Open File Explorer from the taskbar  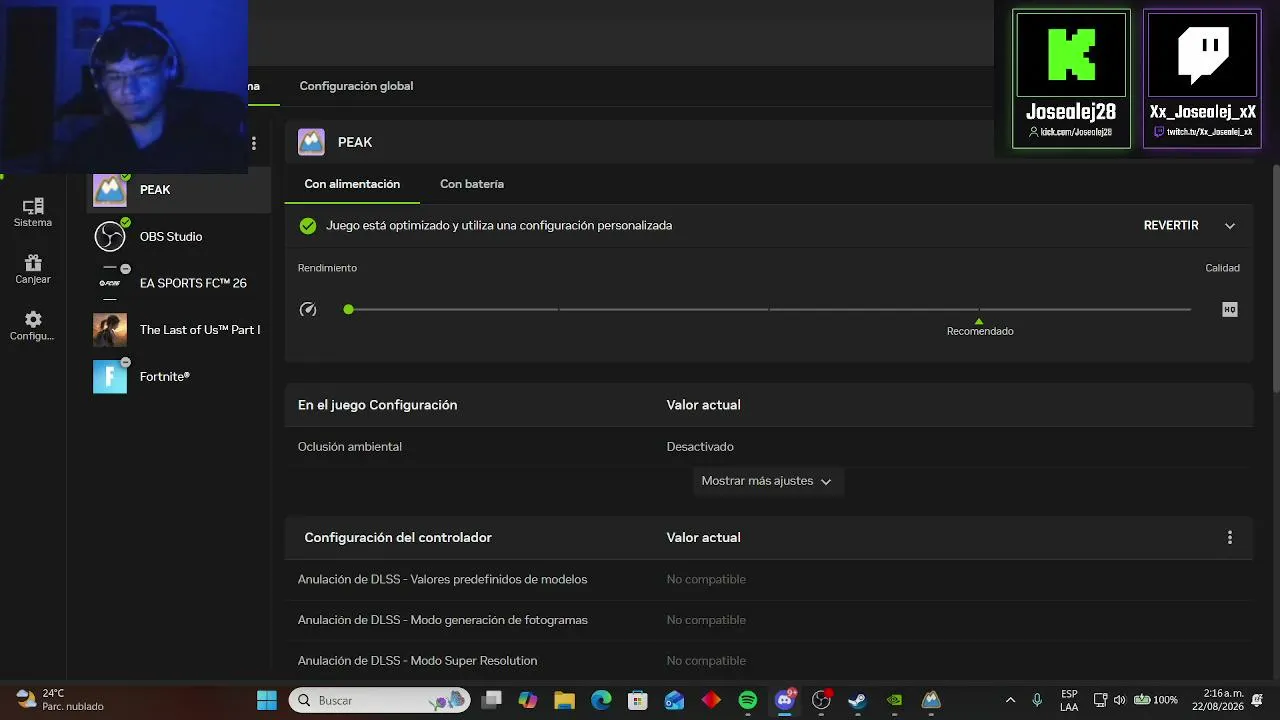click(564, 701)
